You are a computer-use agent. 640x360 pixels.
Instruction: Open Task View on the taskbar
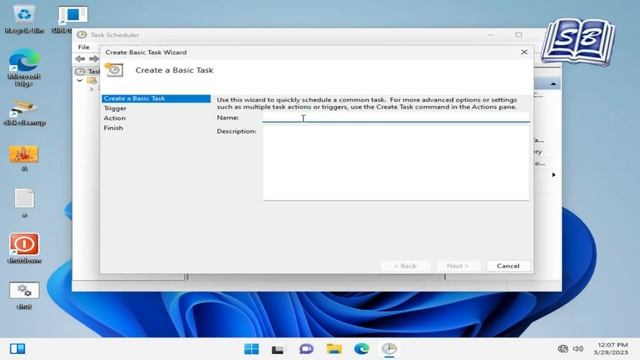coord(278,349)
